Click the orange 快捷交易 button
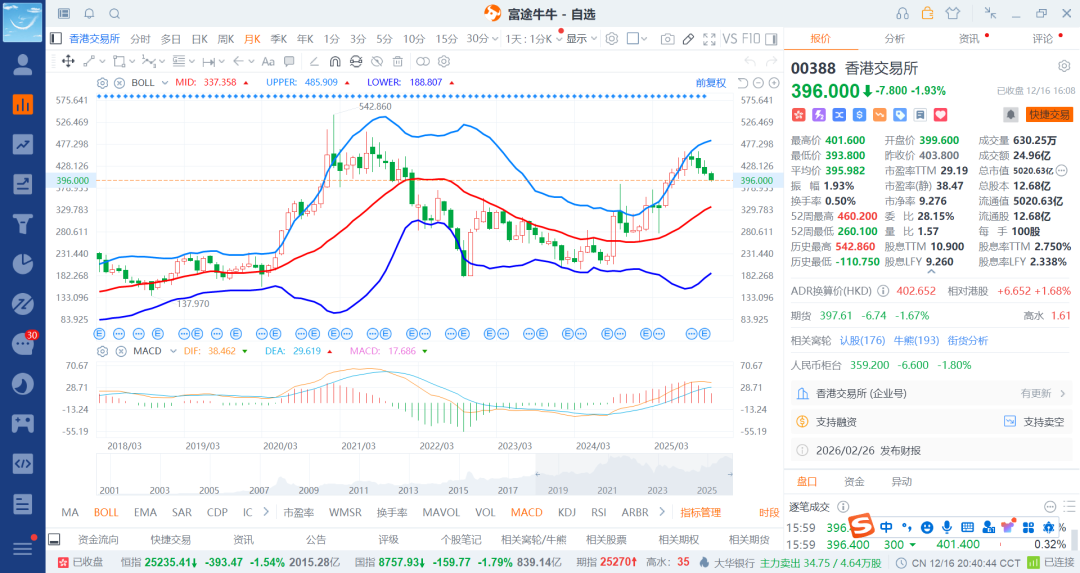Viewport: 1080px width, 573px height. pos(1049,115)
